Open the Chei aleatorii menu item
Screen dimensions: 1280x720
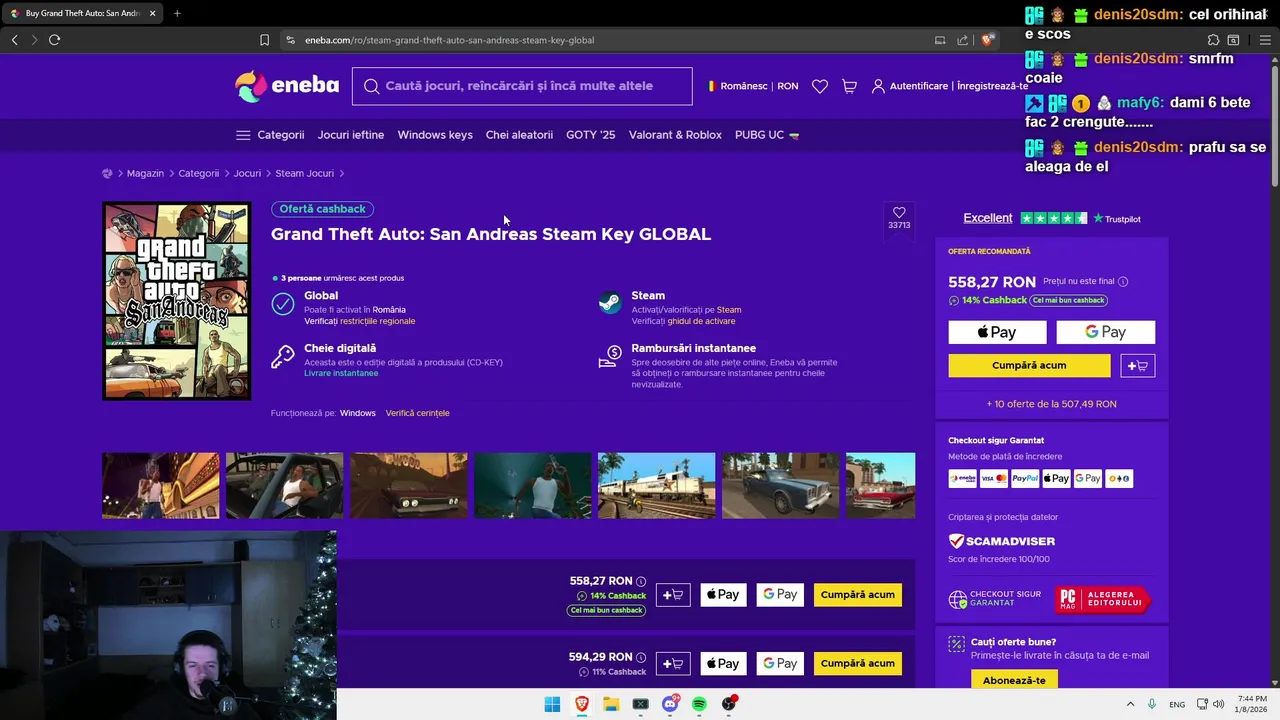[x=519, y=135]
